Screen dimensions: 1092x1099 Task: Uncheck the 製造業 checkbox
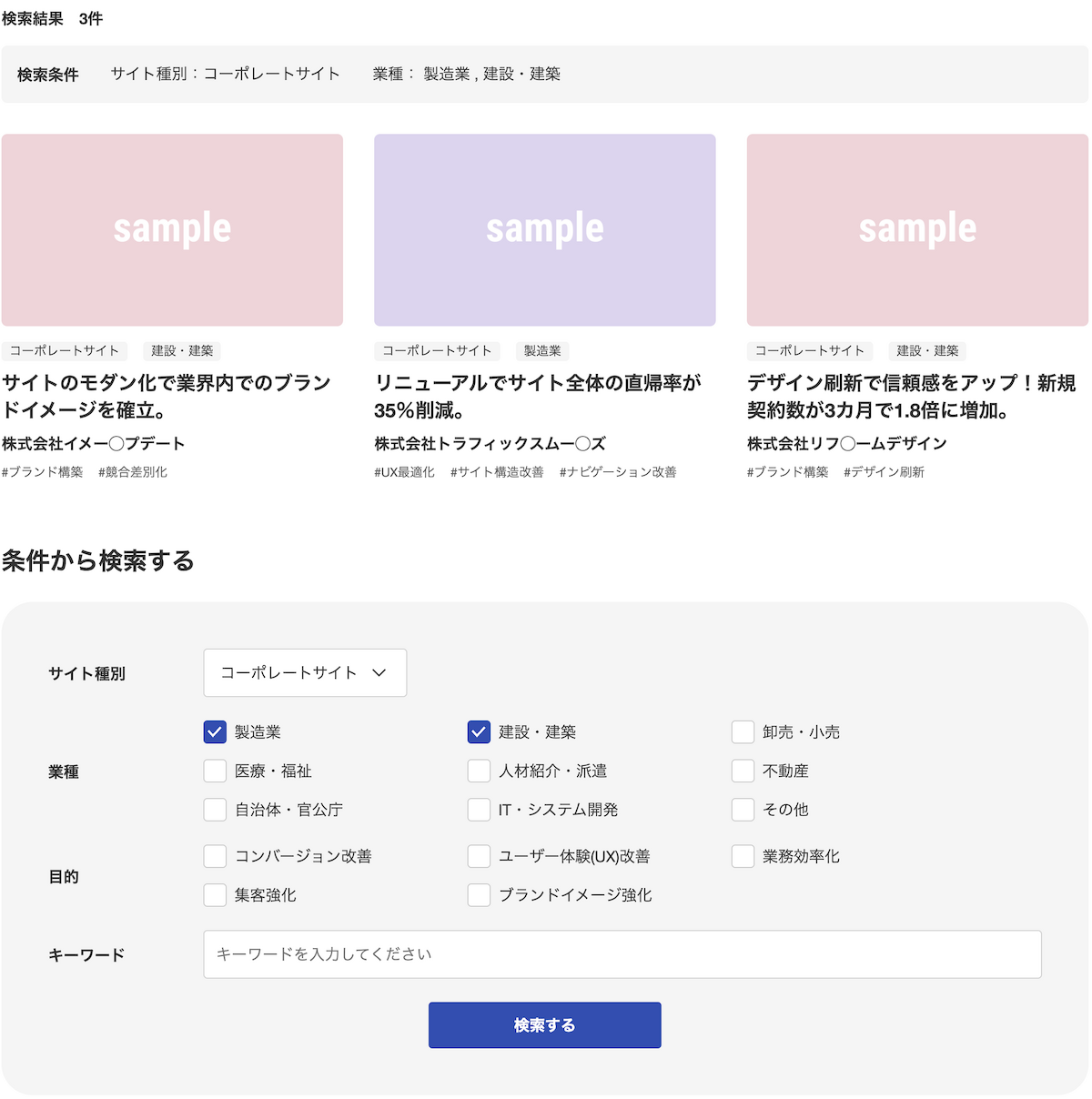click(x=215, y=732)
